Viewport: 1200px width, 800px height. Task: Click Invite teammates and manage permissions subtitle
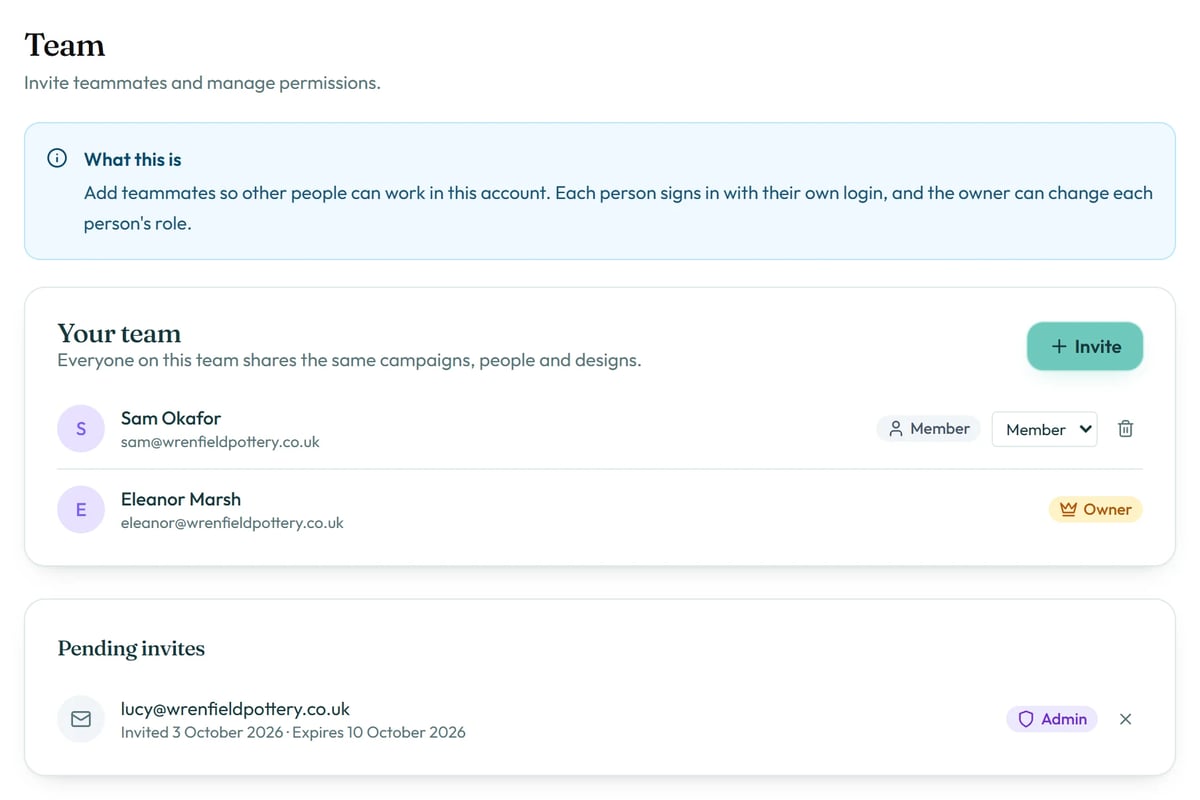coord(202,83)
